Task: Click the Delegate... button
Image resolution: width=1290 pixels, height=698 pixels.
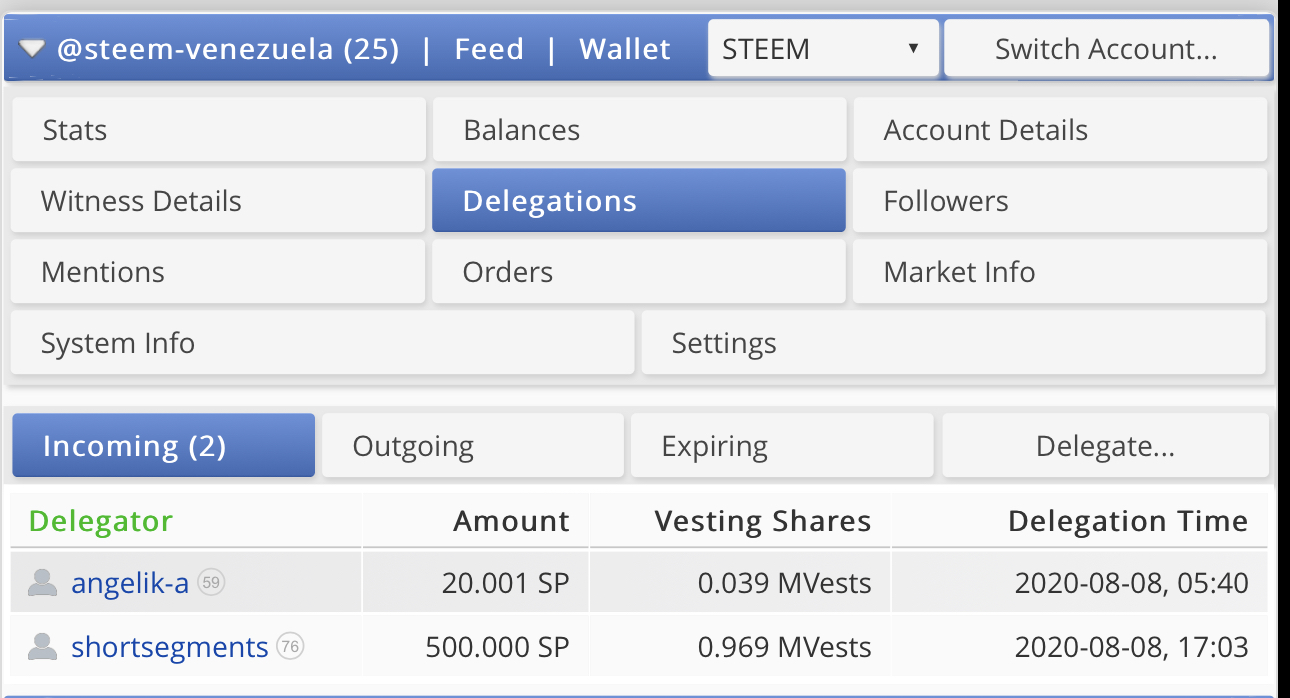Action: [x=1105, y=446]
